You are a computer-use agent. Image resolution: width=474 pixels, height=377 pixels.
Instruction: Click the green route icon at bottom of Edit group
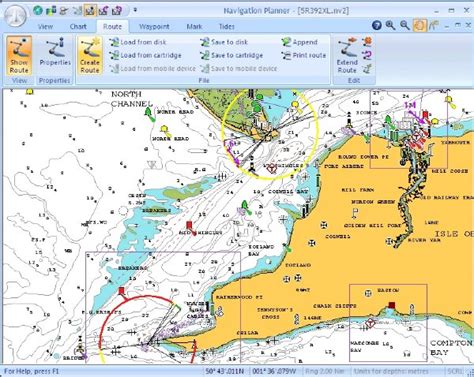coord(367,69)
